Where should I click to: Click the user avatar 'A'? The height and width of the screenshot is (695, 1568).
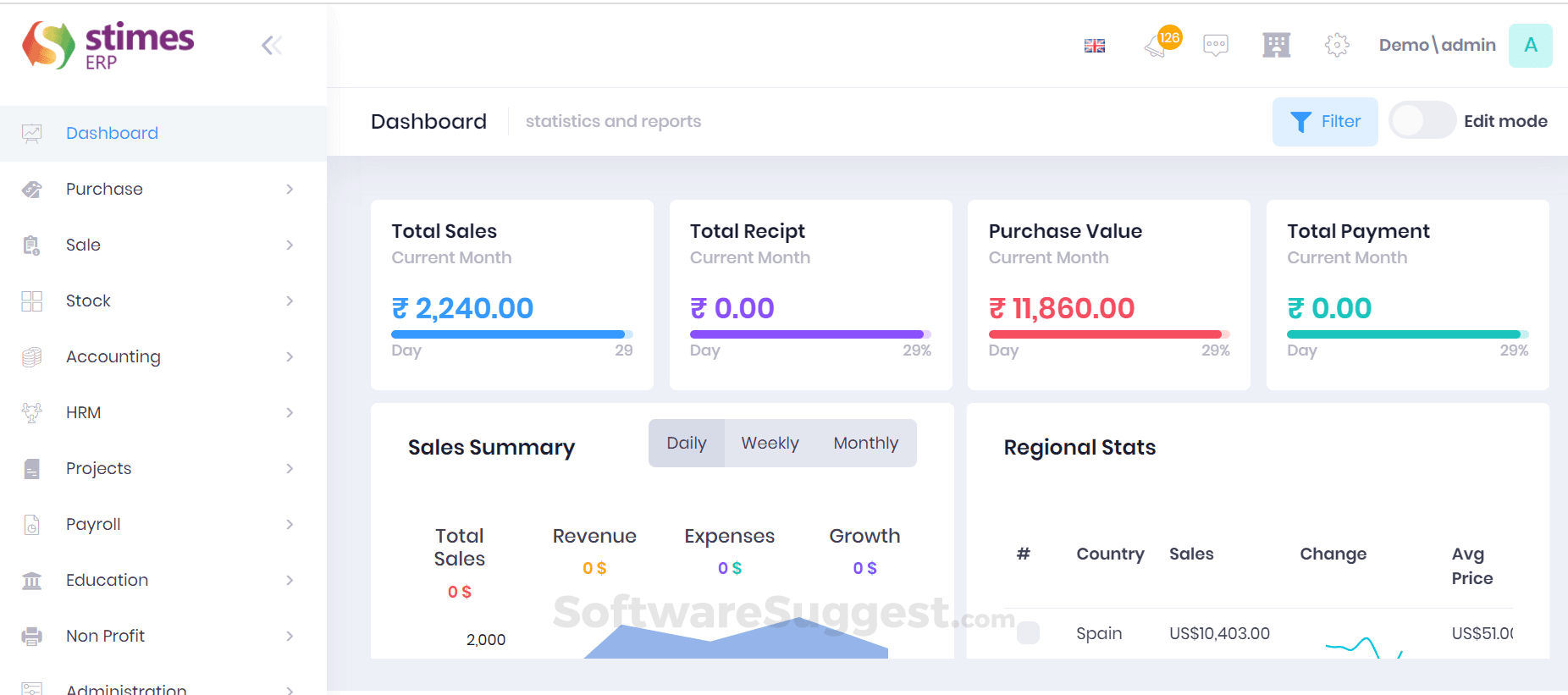1530,46
